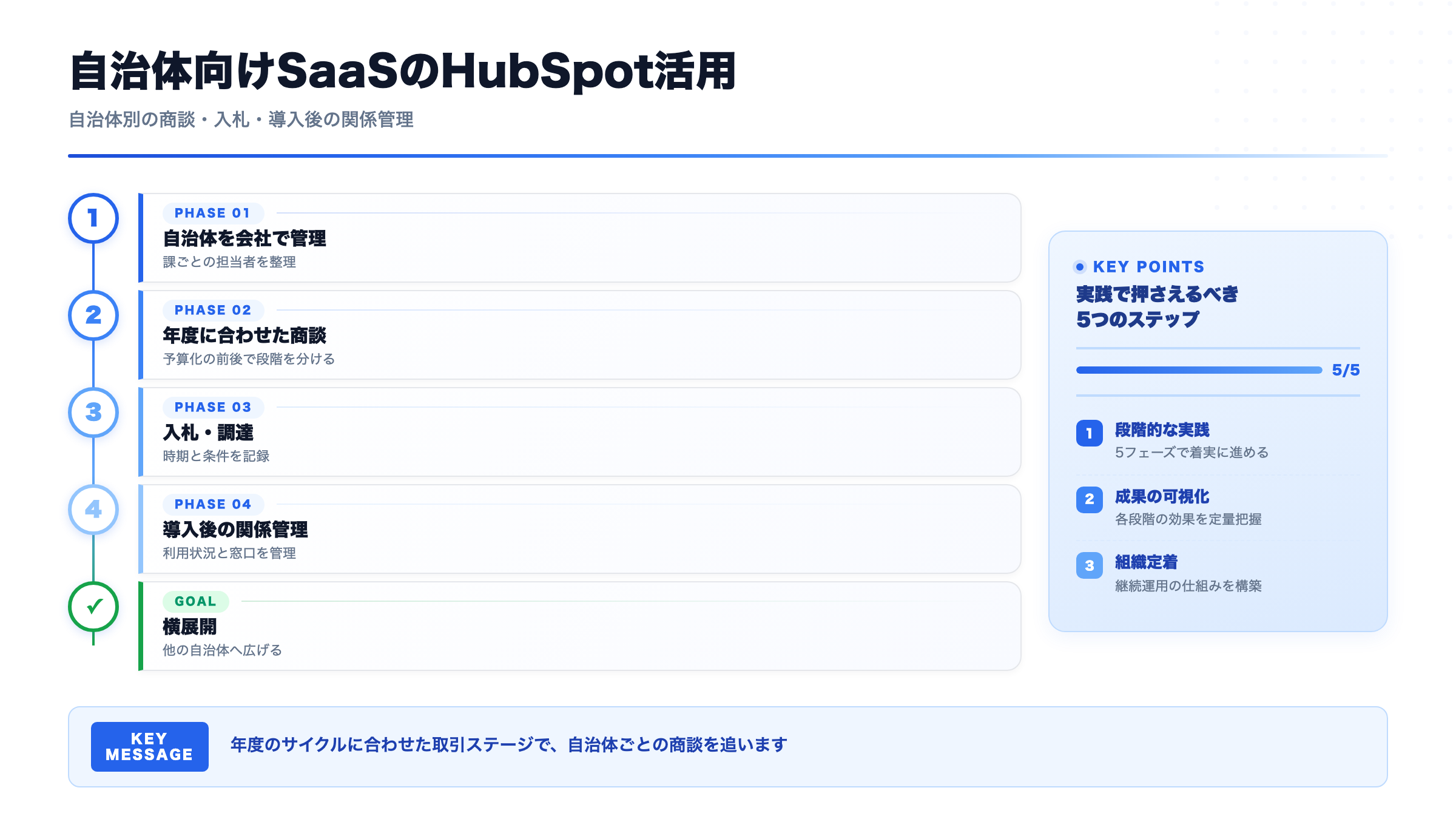Click the text 他の自治体へ広げる
This screenshot has height=819, width=1456.
tap(223, 650)
